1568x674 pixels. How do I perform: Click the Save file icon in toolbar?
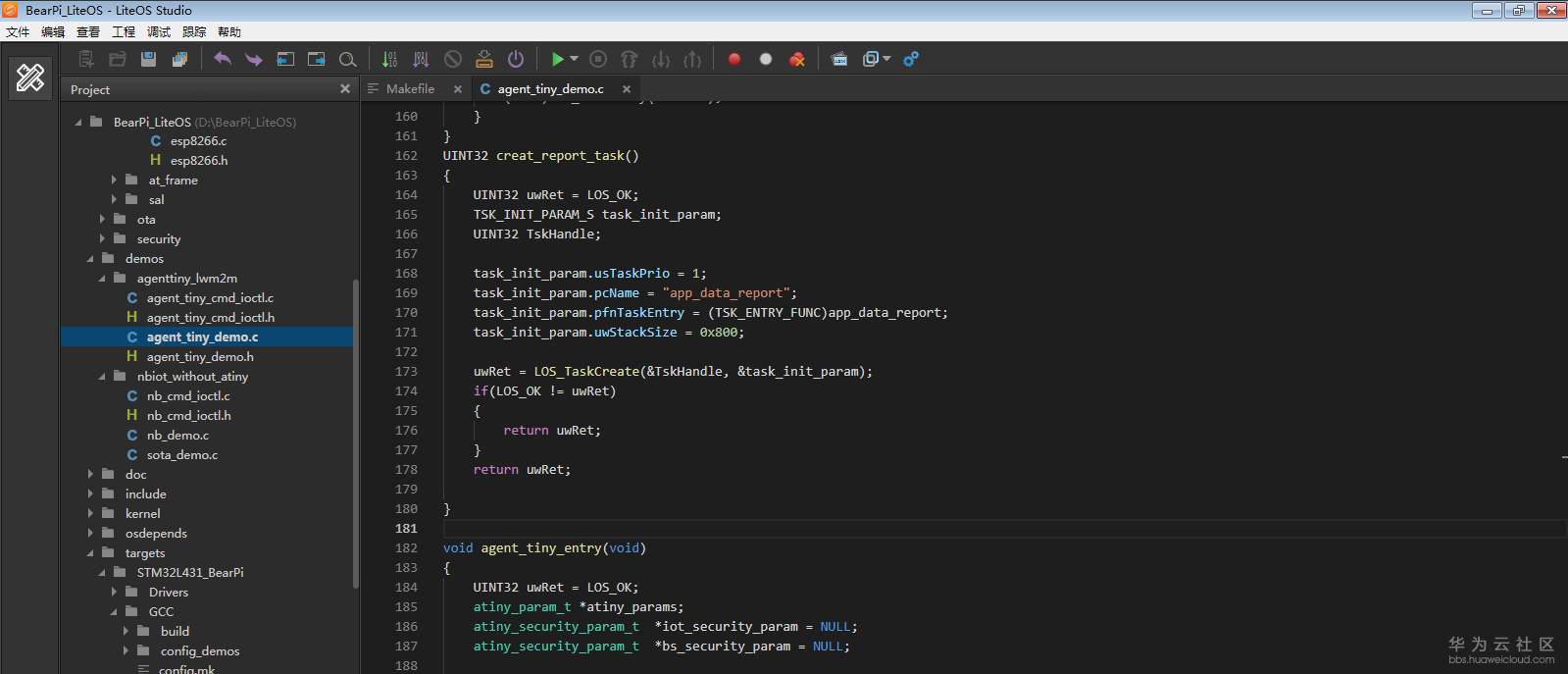[148, 59]
